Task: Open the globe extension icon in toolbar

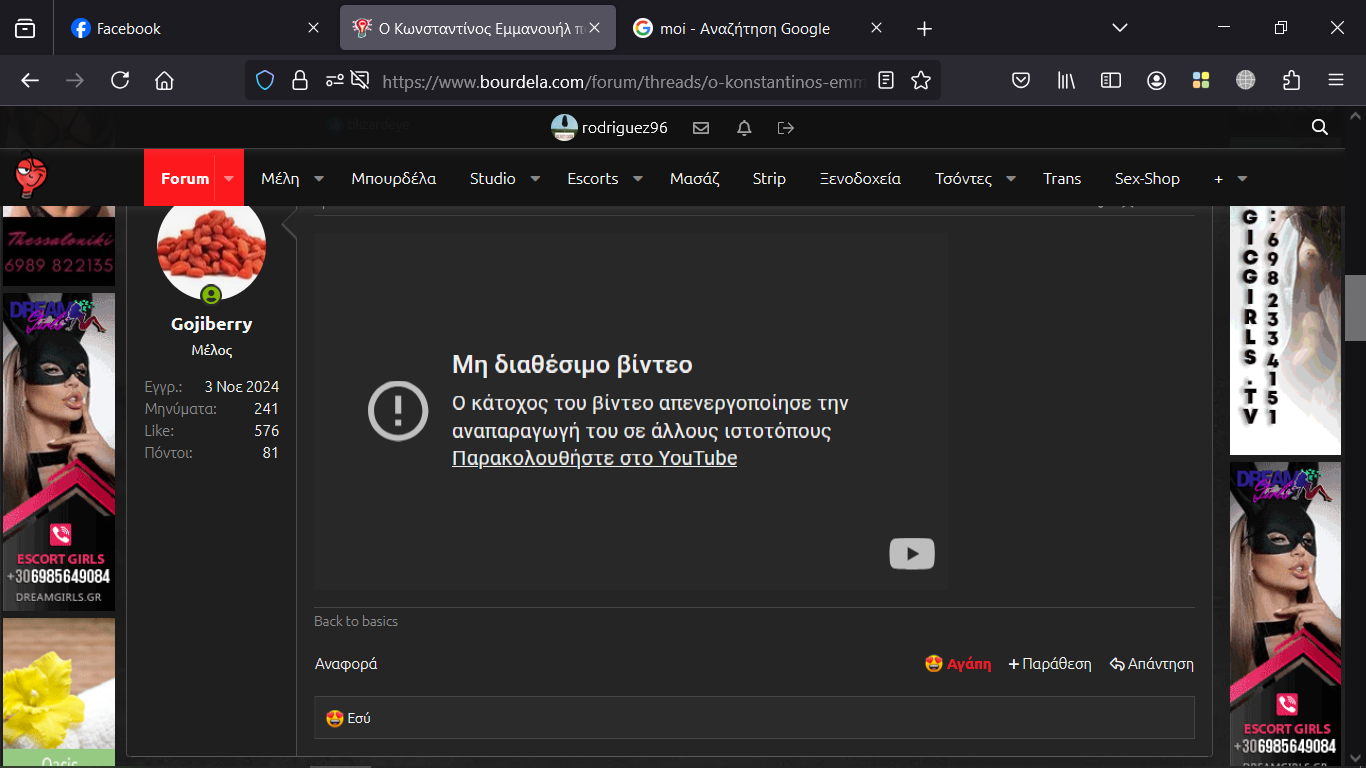Action: pos(1246,81)
